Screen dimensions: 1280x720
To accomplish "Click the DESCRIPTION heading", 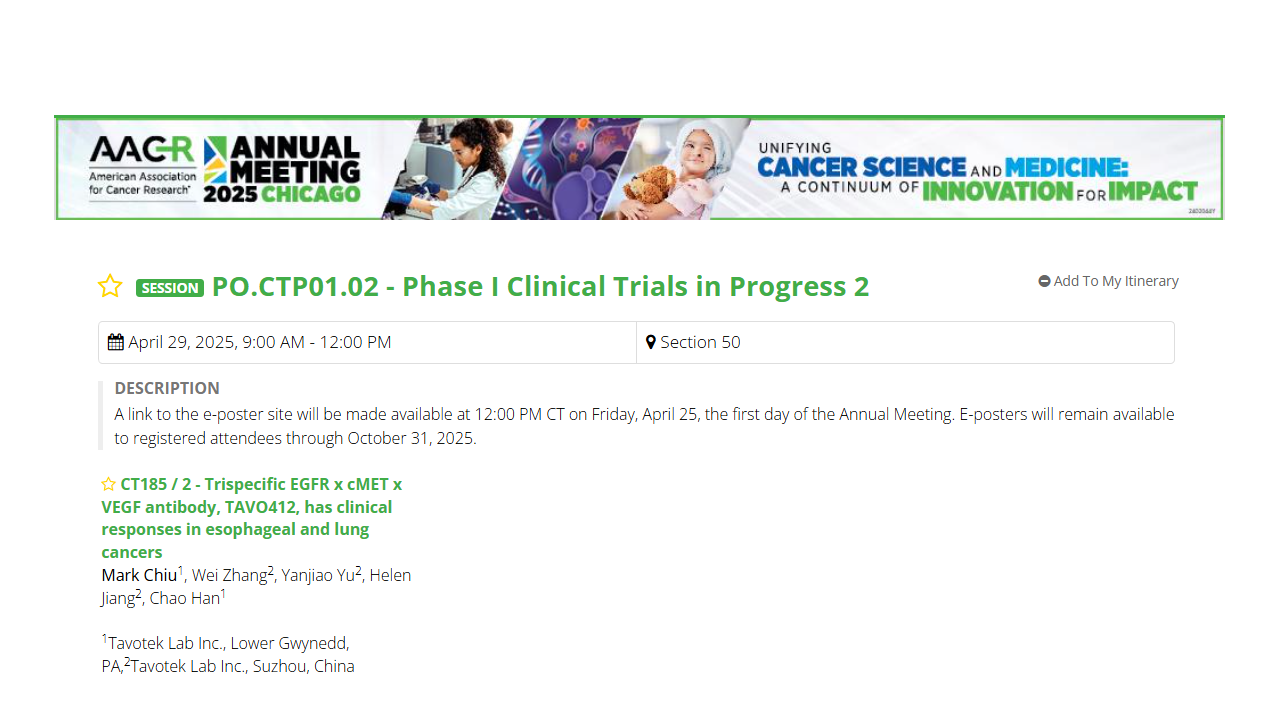I will tap(167, 388).
